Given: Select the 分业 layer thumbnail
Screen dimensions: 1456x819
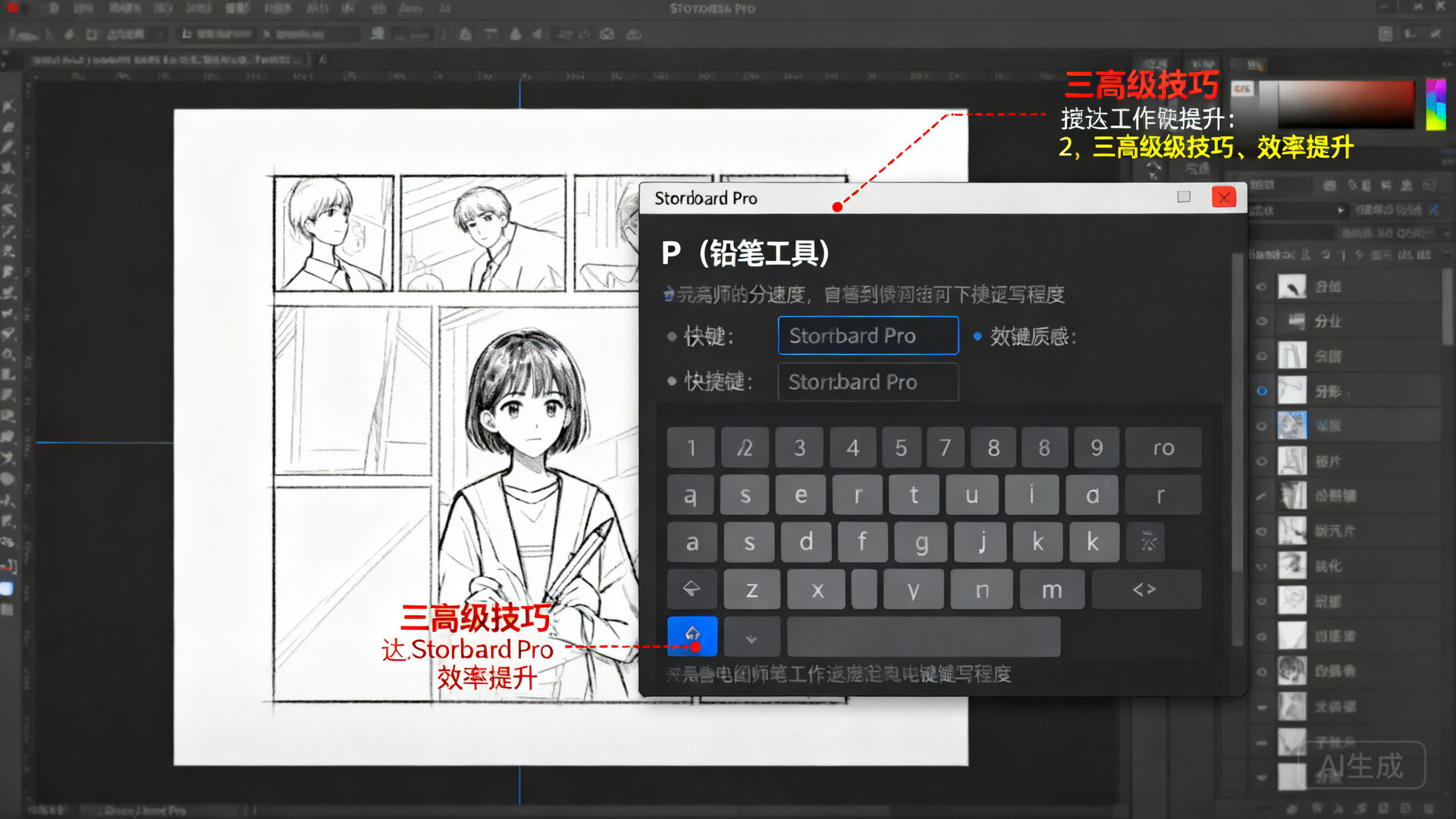Looking at the screenshot, I should (1292, 322).
